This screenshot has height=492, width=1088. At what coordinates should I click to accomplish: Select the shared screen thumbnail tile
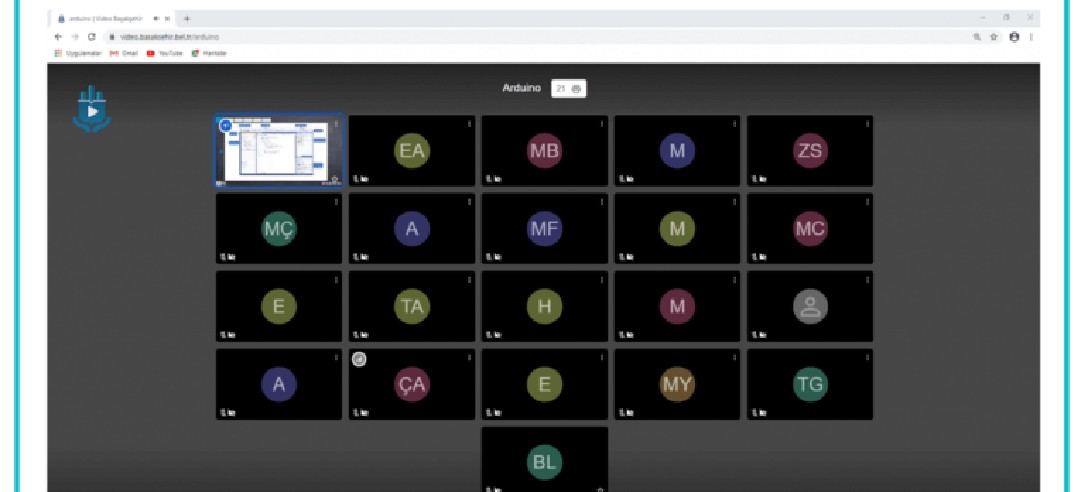[279, 151]
